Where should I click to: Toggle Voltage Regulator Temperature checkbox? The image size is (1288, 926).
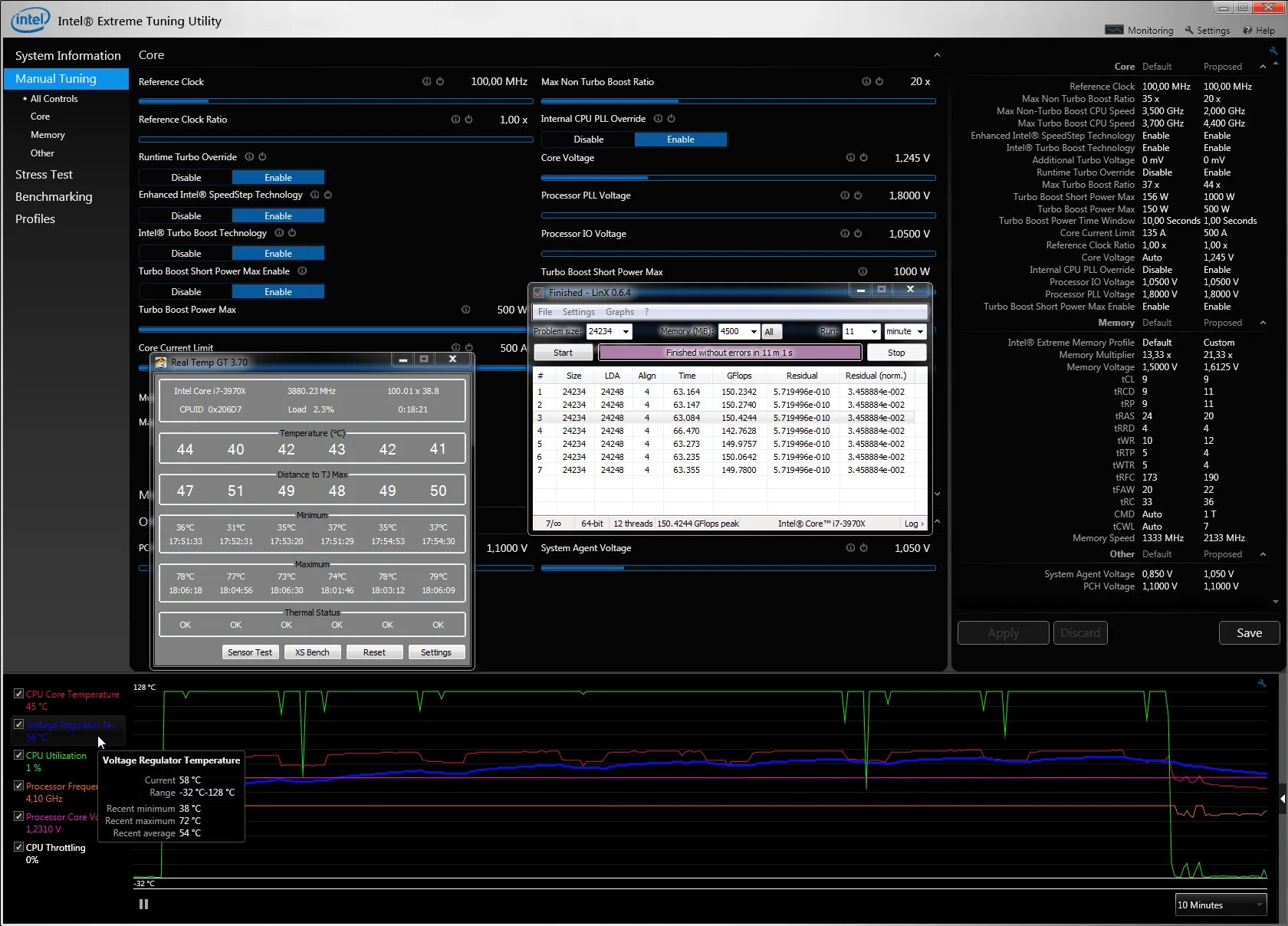(x=18, y=724)
